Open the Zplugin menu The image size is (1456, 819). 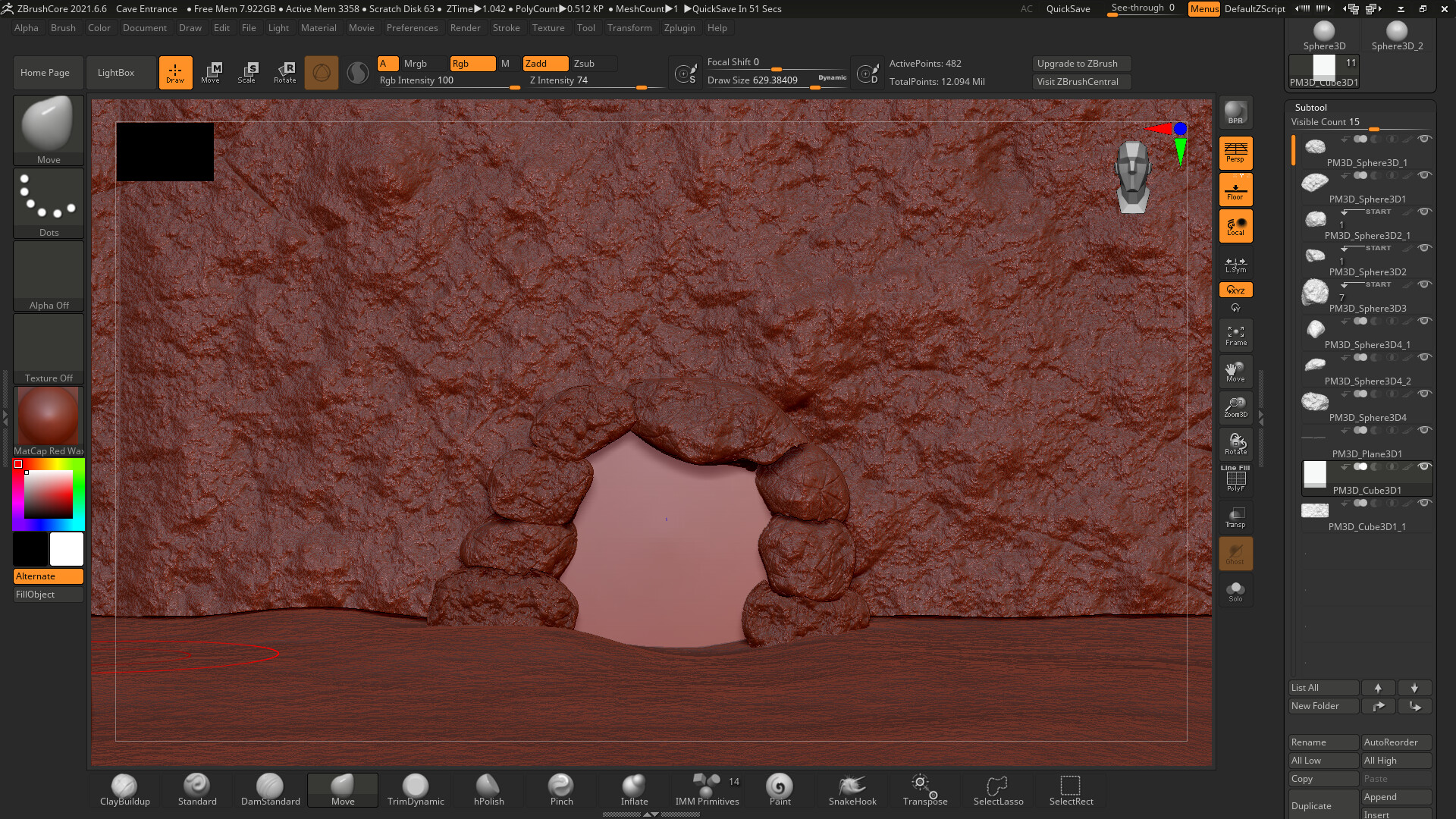(x=679, y=28)
